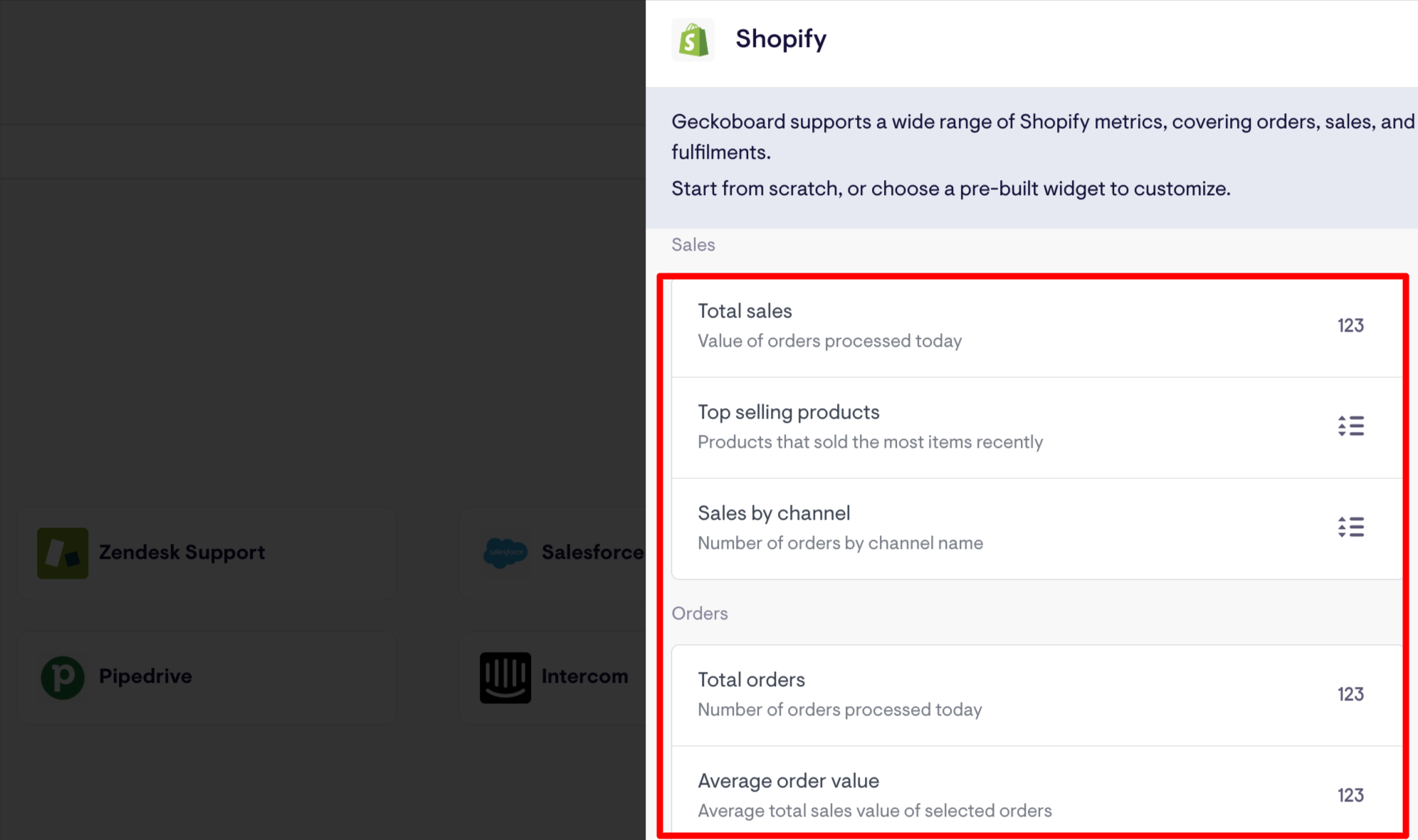Click the Shopify bag logo icon
1418x840 pixels.
691,40
